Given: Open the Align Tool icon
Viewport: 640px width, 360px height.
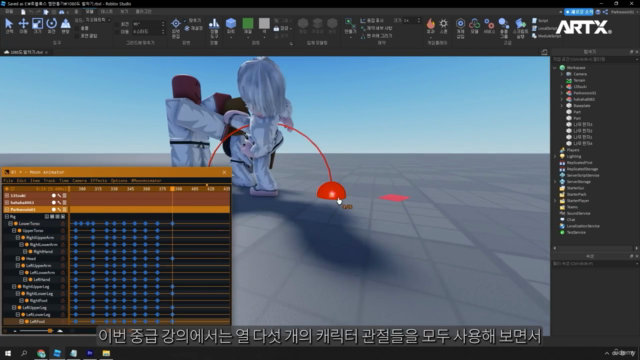Looking at the screenshot, I should click(214, 24).
